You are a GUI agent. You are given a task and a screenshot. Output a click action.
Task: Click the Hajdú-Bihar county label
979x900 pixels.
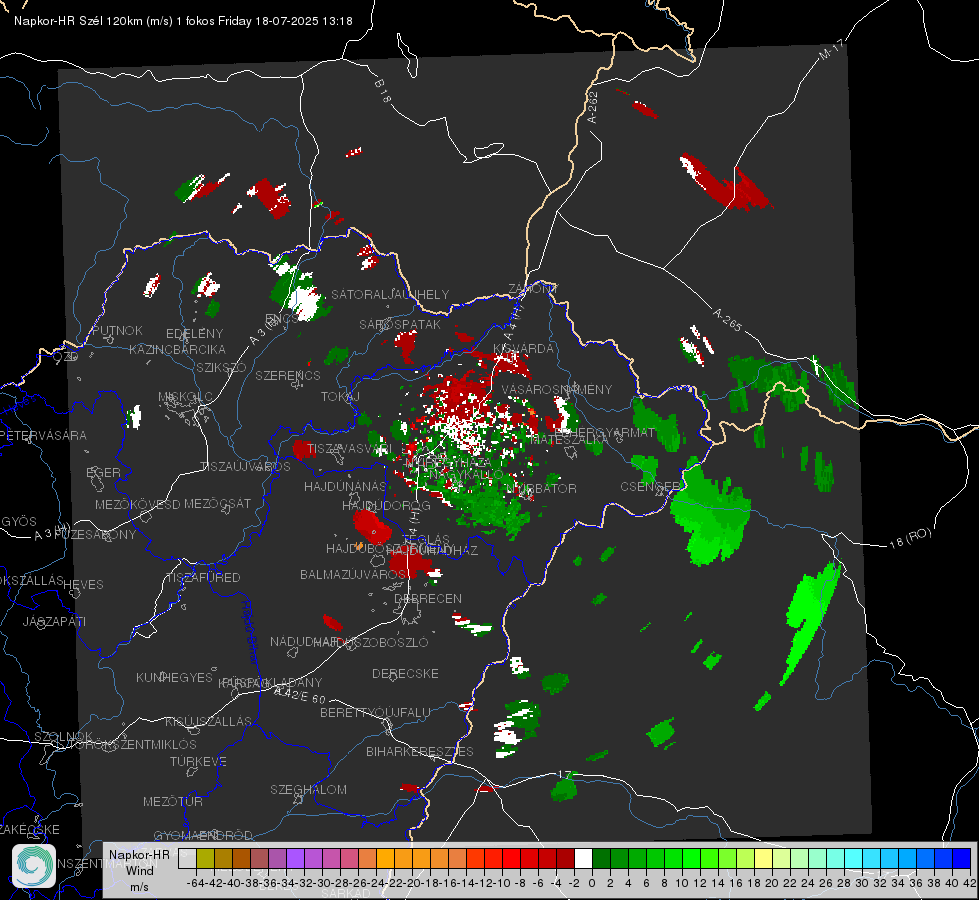tap(250, 632)
